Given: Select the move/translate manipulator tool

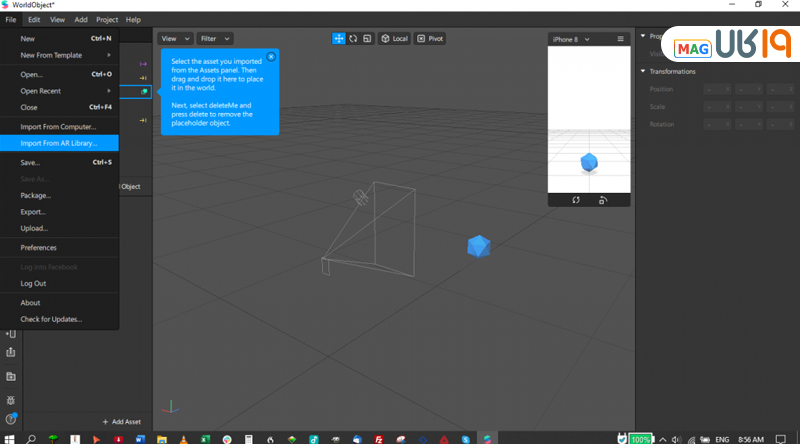Looking at the screenshot, I should click(339, 38).
